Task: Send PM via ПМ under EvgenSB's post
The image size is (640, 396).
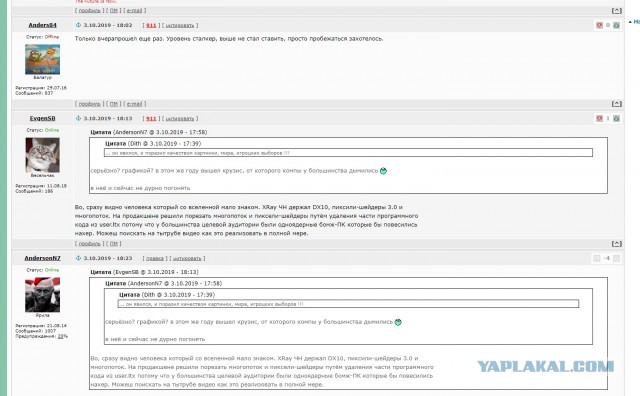Action: coord(114,244)
